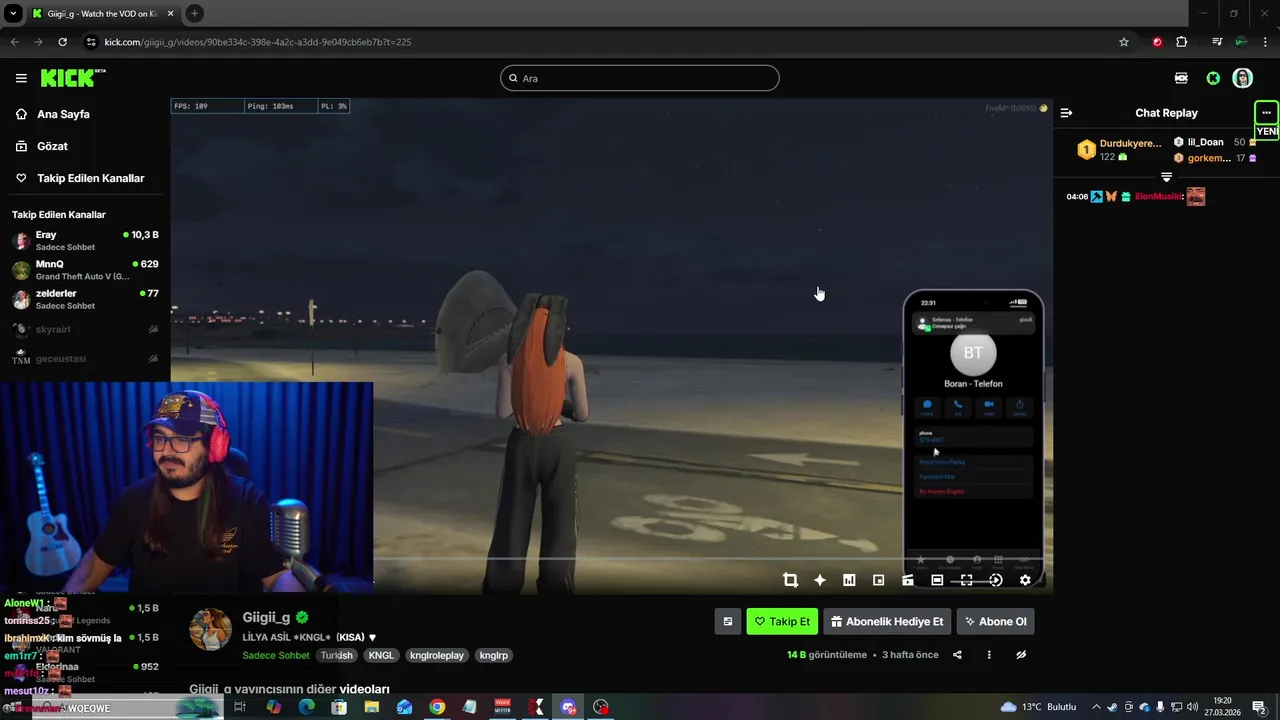Click the Sadece Sohbet category link
The height and width of the screenshot is (720, 1280).
point(276,656)
